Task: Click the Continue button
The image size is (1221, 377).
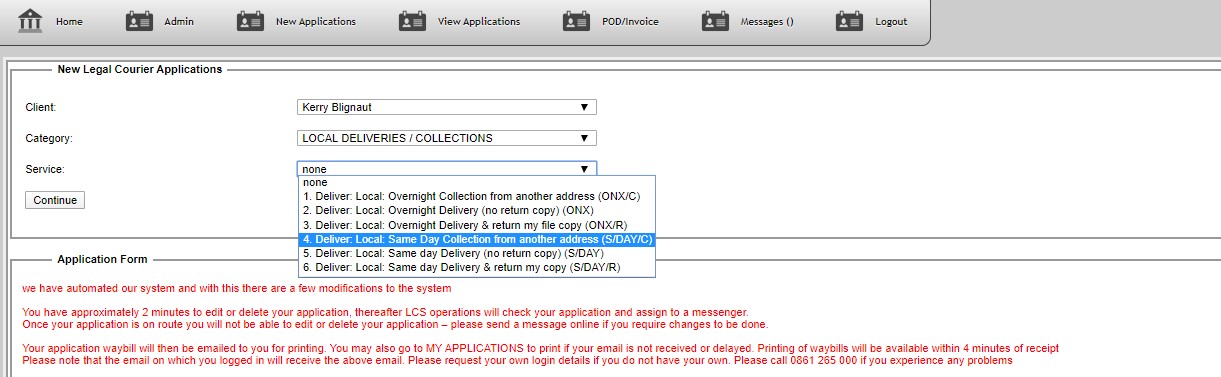Action: (x=55, y=200)
